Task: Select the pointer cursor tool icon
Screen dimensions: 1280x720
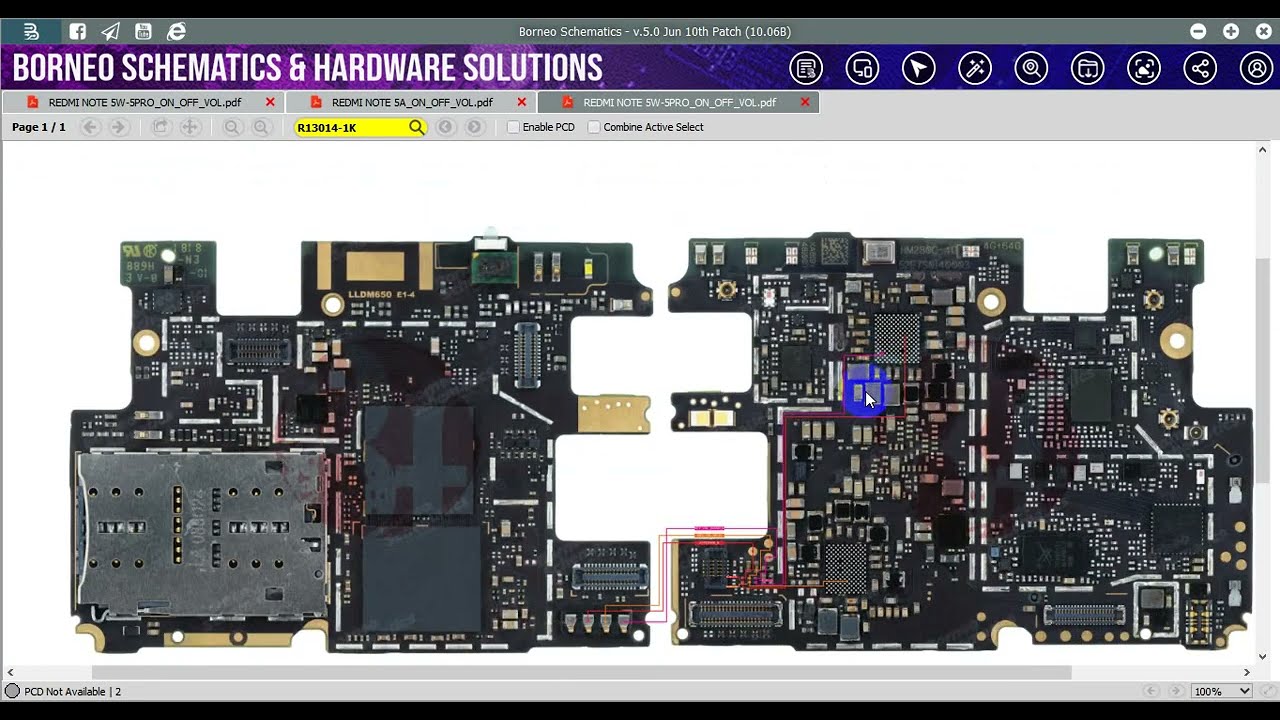Action: click(918, 68)
